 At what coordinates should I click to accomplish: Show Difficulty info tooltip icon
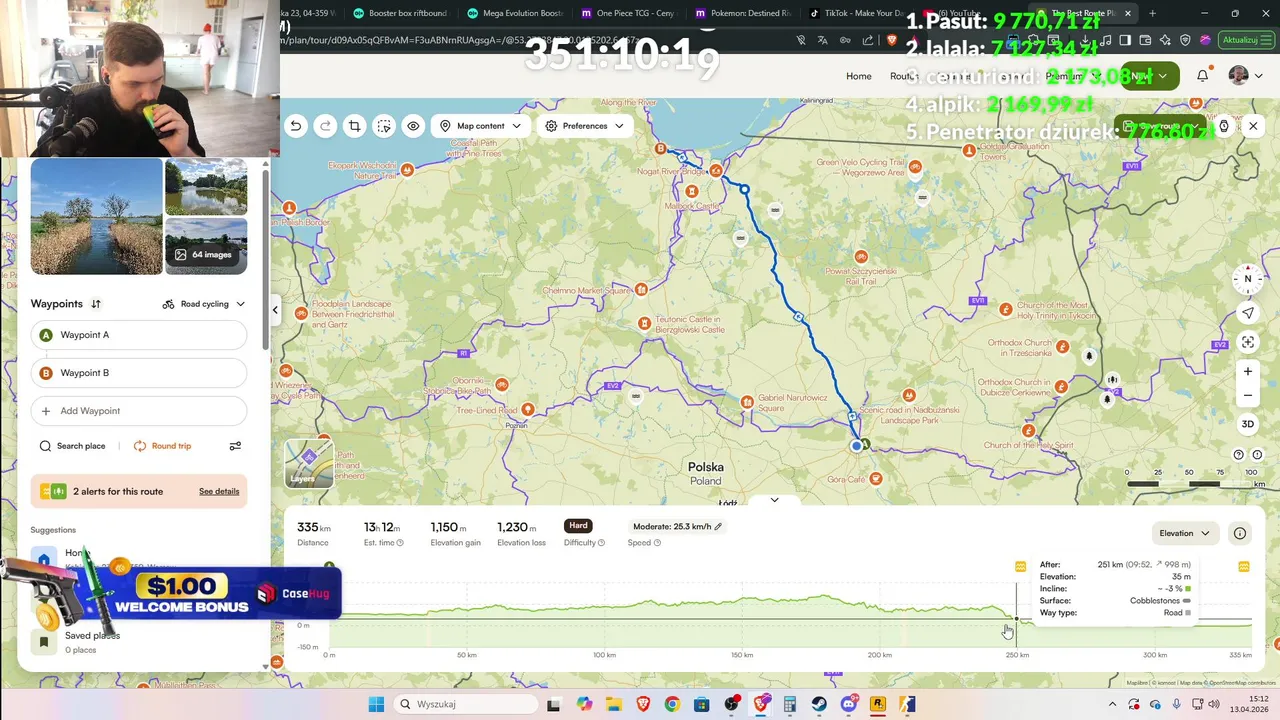(x=601, y=543)
